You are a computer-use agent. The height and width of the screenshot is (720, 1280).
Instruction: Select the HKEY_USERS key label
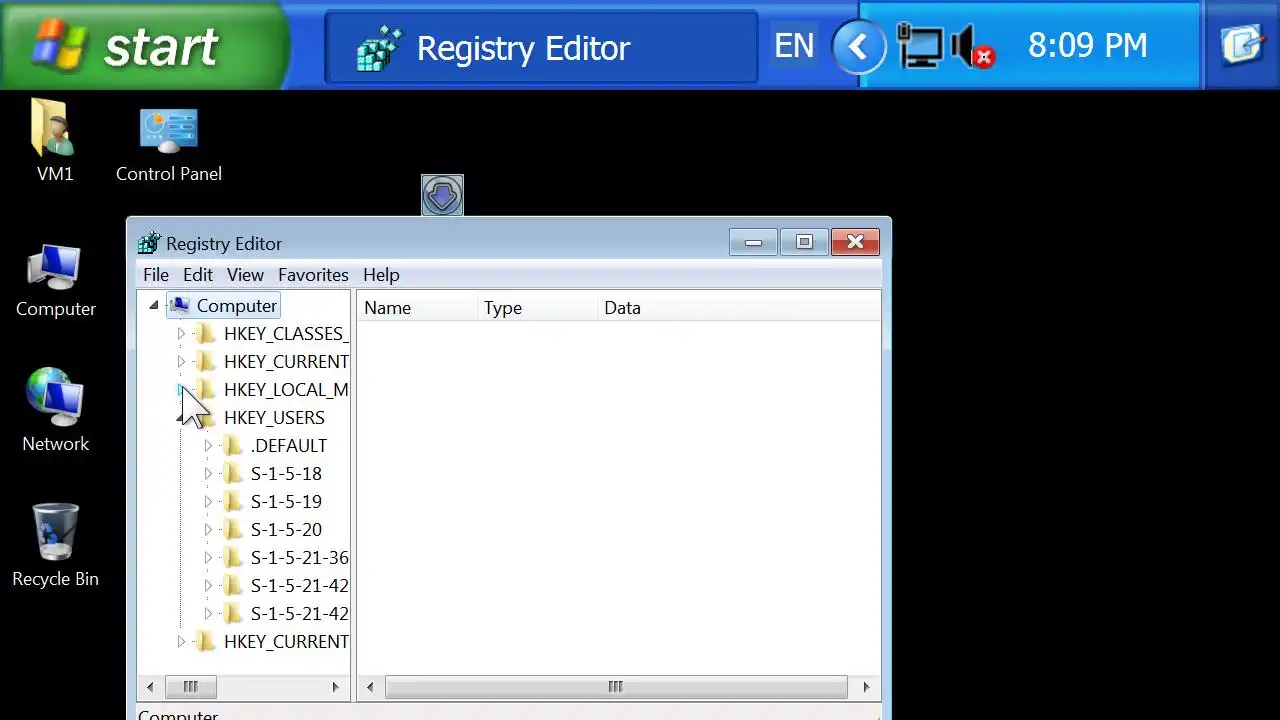coord(274,418)
